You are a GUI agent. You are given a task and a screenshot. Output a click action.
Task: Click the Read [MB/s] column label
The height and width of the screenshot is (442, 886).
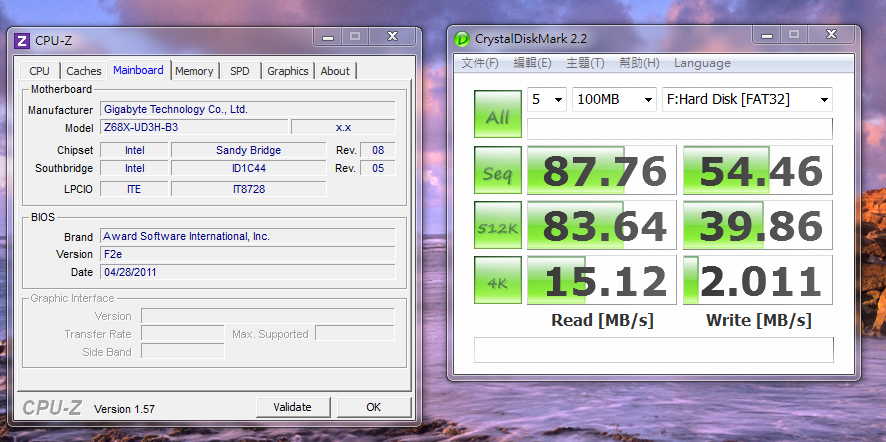click(x=602, y=320)
